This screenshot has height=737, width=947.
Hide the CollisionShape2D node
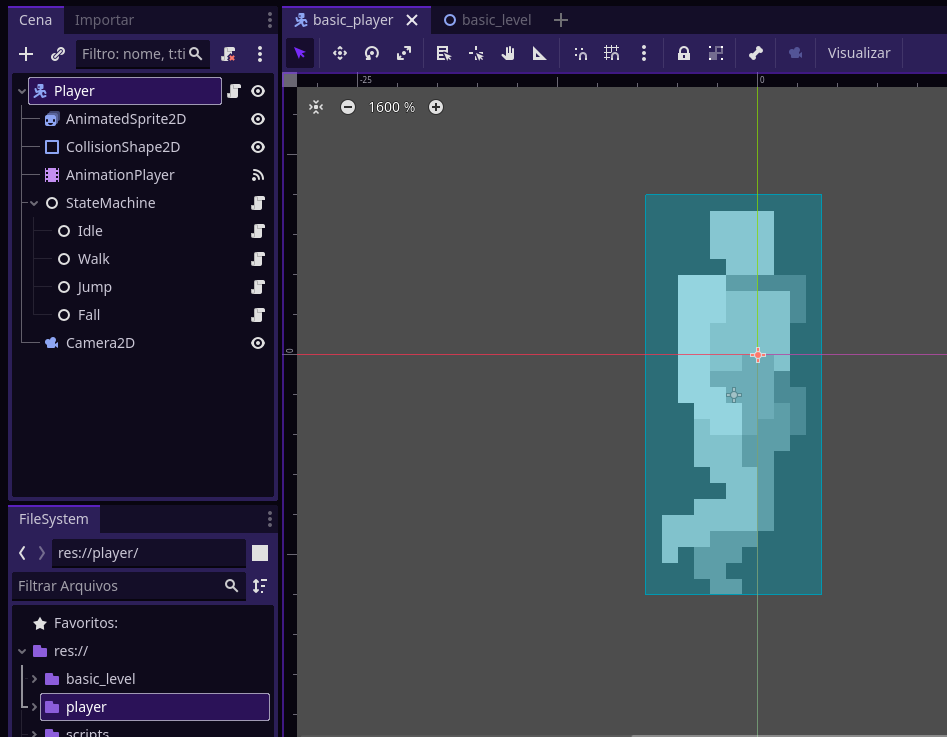click(x=258, y=147)
